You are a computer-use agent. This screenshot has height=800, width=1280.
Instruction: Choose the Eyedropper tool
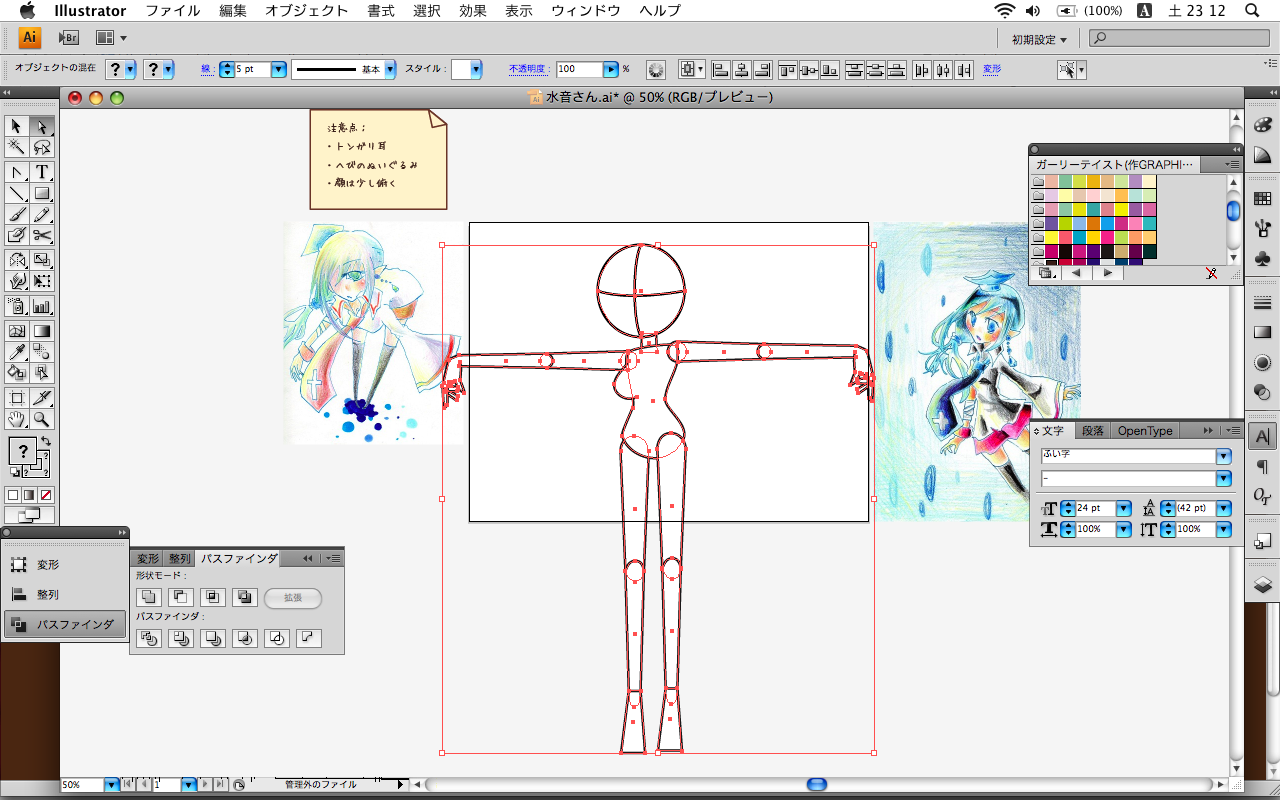coord(17,351)
